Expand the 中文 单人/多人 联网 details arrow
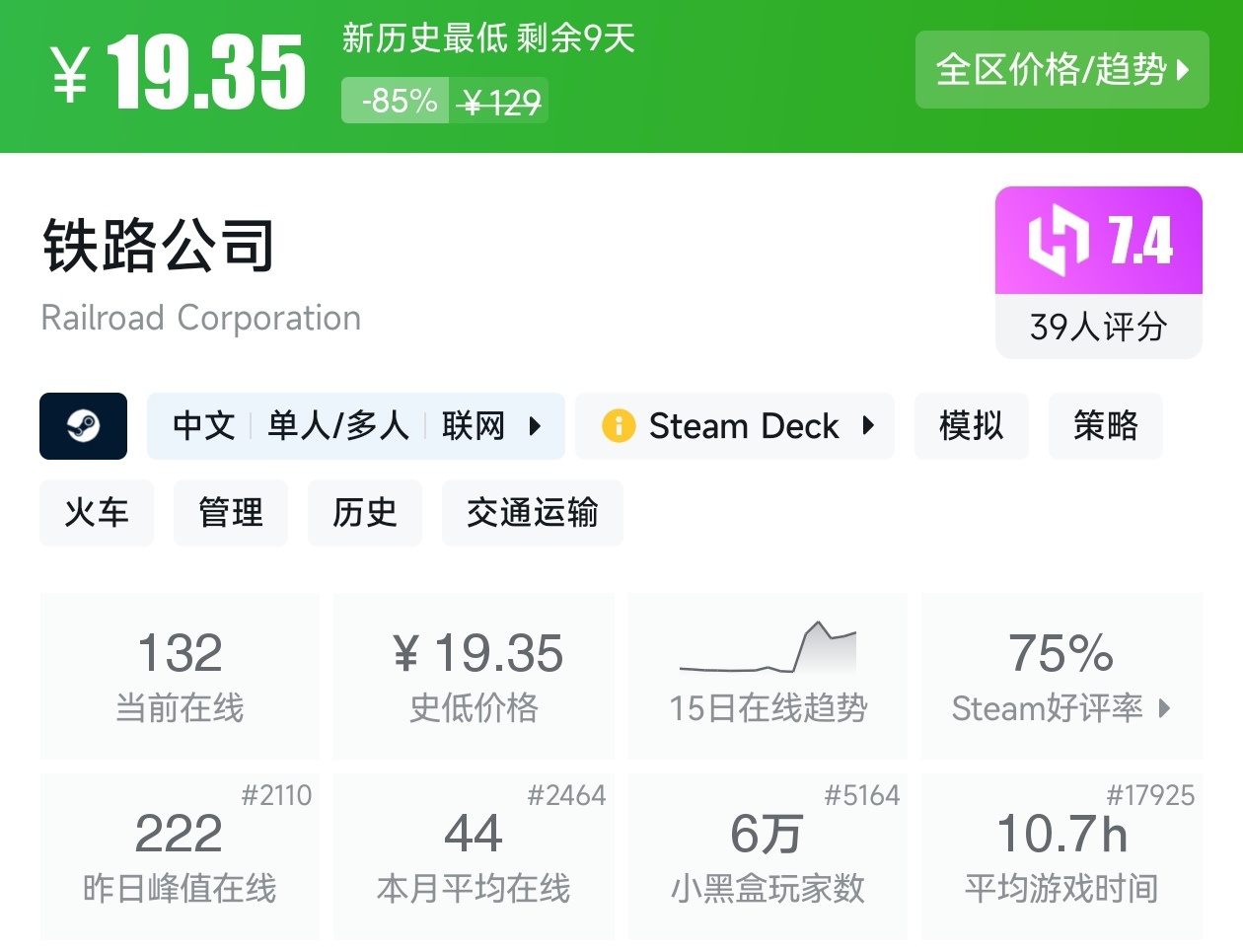The image size is (1243, 952). pos(536,426)
